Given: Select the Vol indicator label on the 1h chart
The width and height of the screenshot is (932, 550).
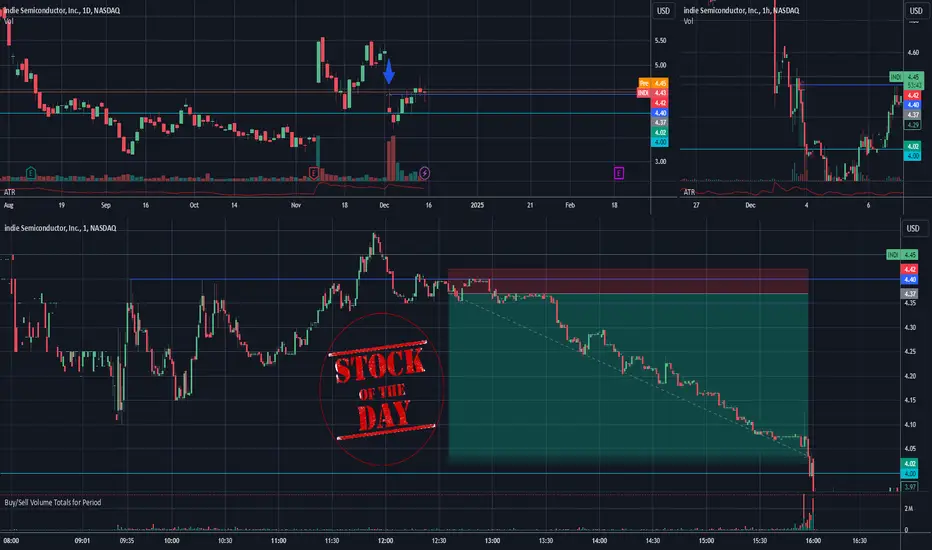Looking at the screenshot, I should (688, 21).
